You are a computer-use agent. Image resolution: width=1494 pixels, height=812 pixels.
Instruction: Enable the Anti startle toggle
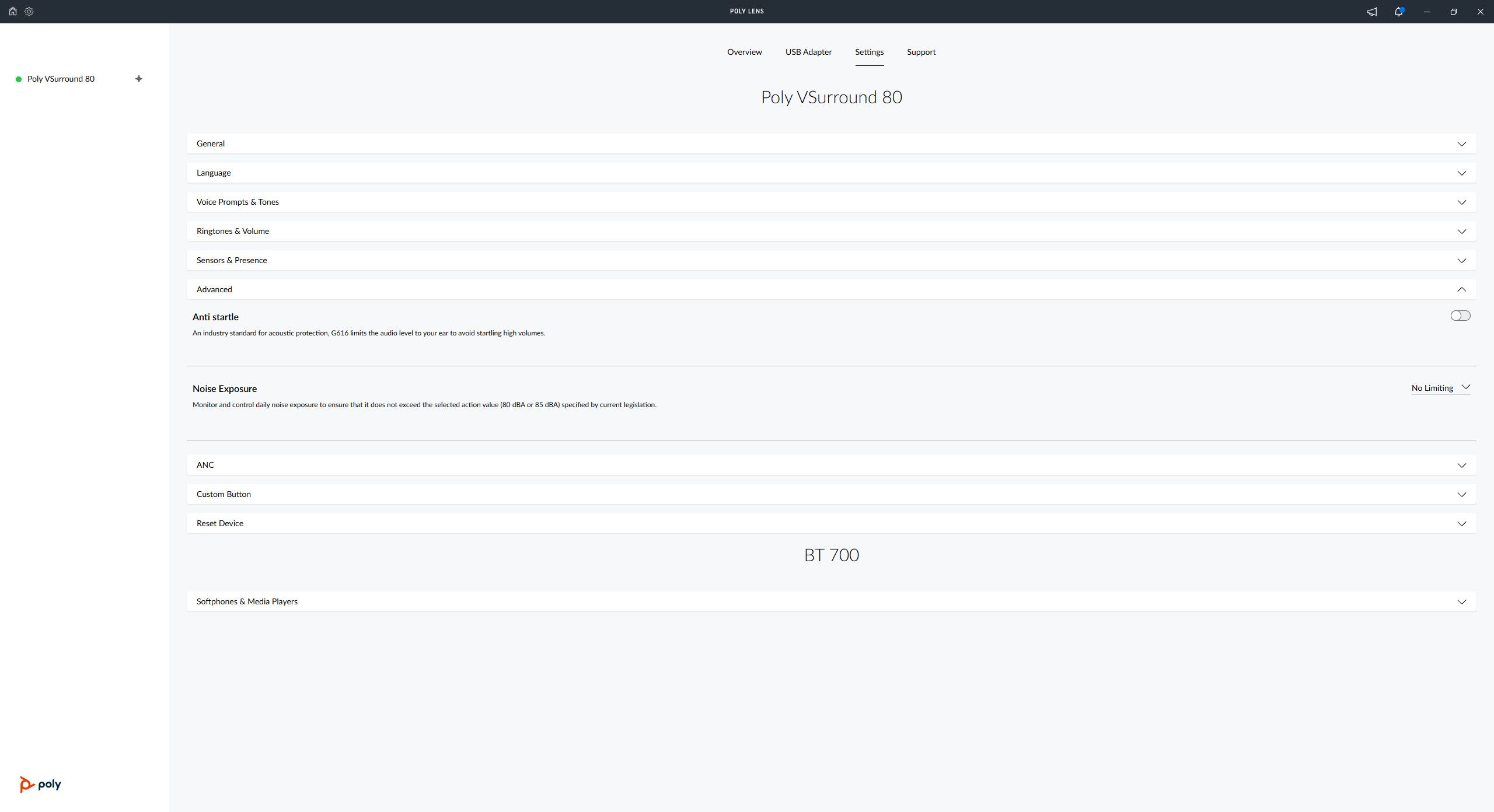pyautogui.click(x=1460, y=316)
